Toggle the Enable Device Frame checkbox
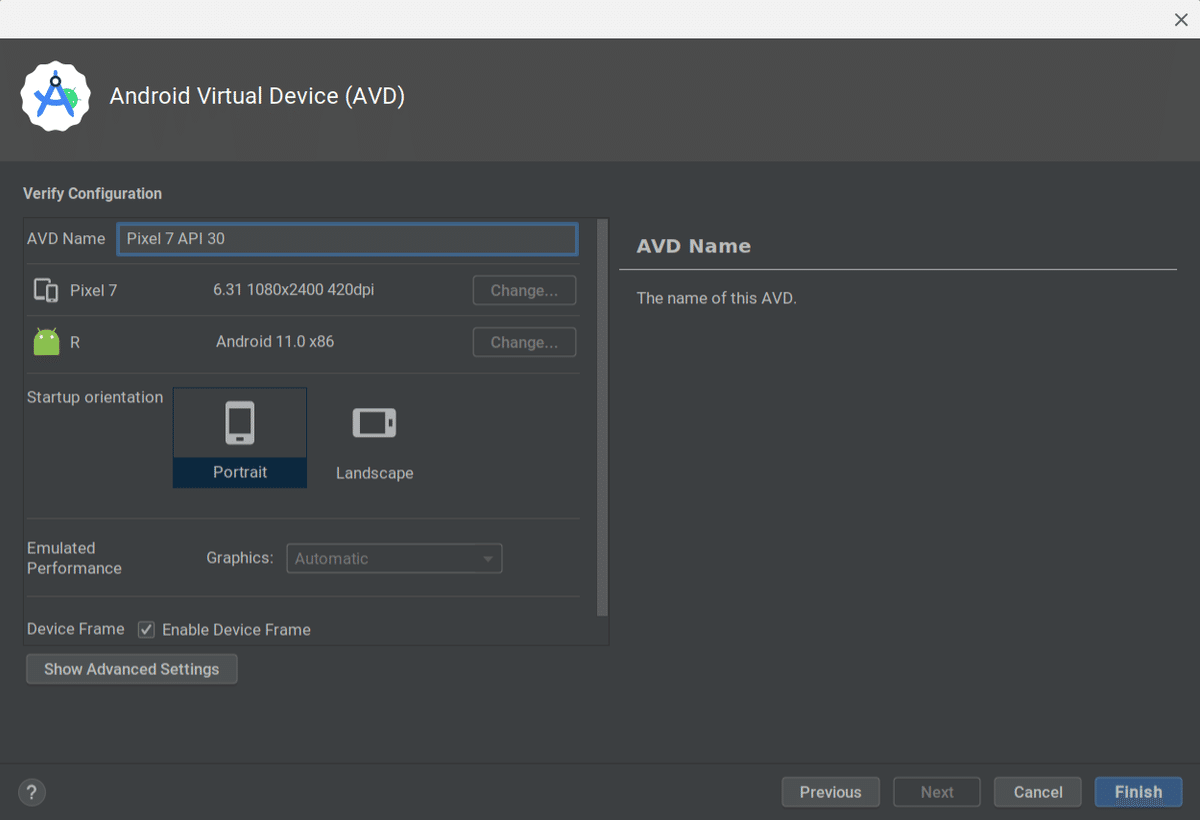The image size is (1200, 820). [146, 629]
